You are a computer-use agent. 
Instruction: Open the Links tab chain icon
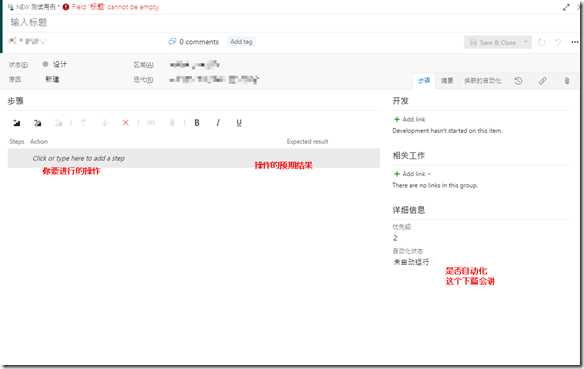click(x=542, y=80)
